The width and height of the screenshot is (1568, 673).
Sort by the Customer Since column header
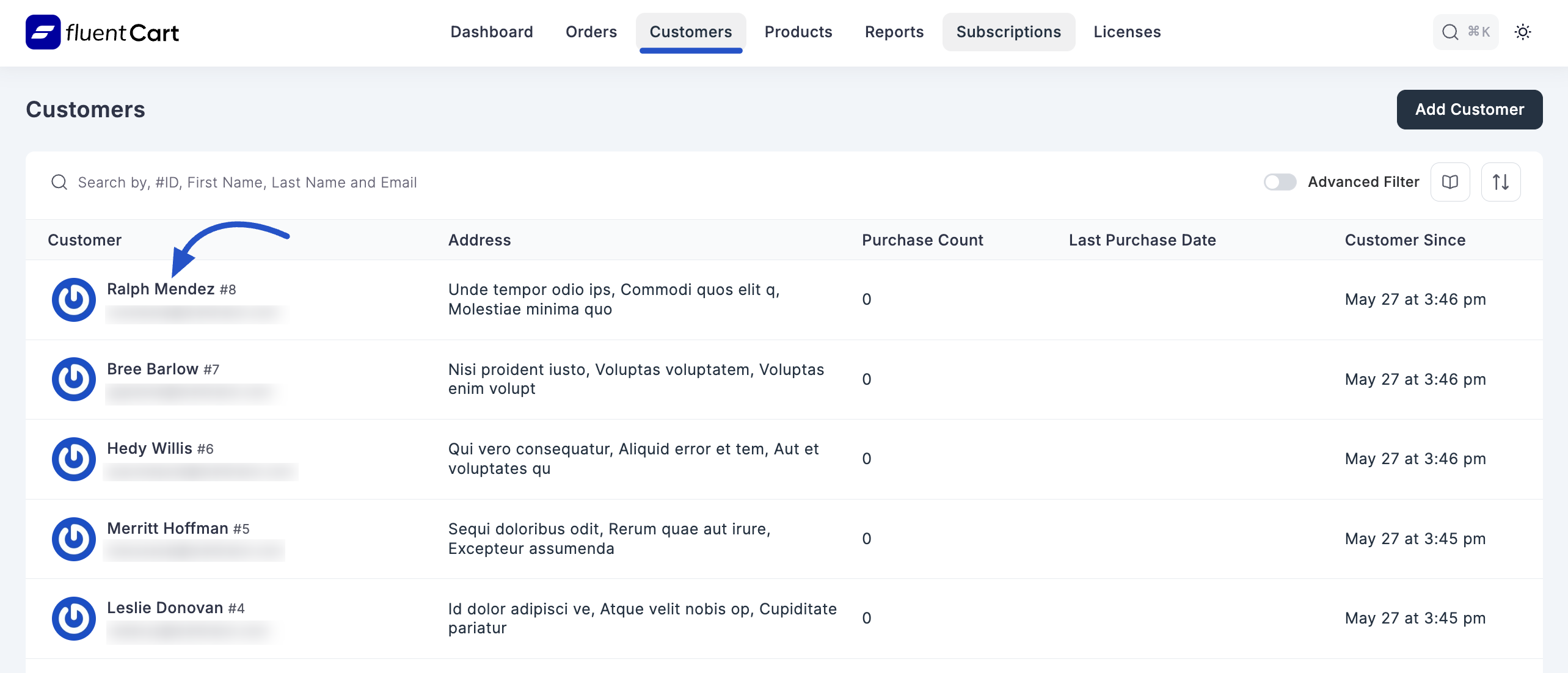pyautogui.click(x=1404, y=239)
